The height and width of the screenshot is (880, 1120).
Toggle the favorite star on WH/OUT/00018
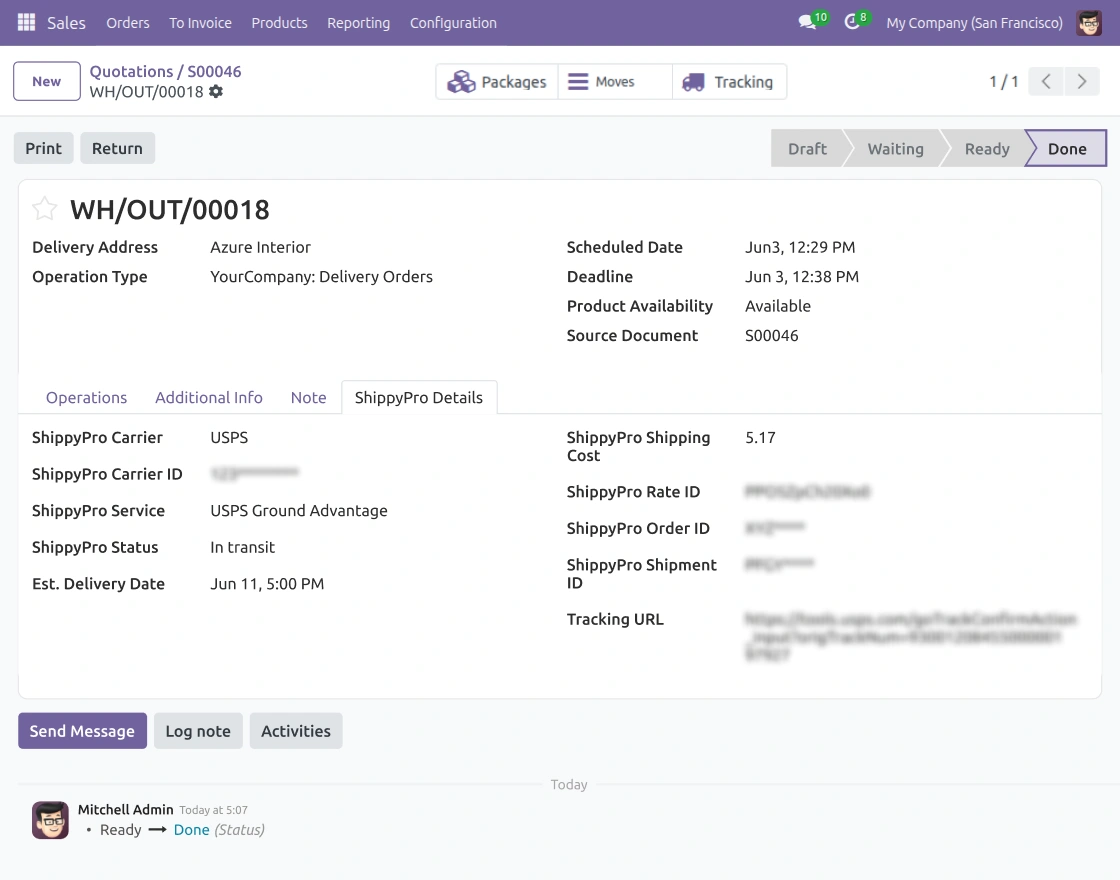pyautogui.click(x=44, y=209)
